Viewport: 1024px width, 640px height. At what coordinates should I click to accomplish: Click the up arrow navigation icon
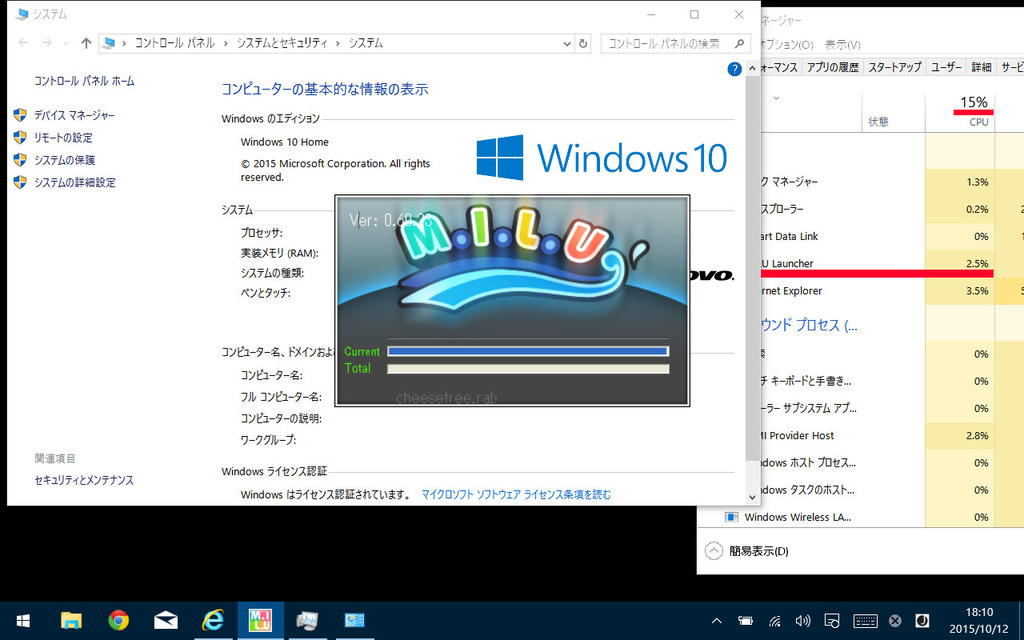[86, 43]
